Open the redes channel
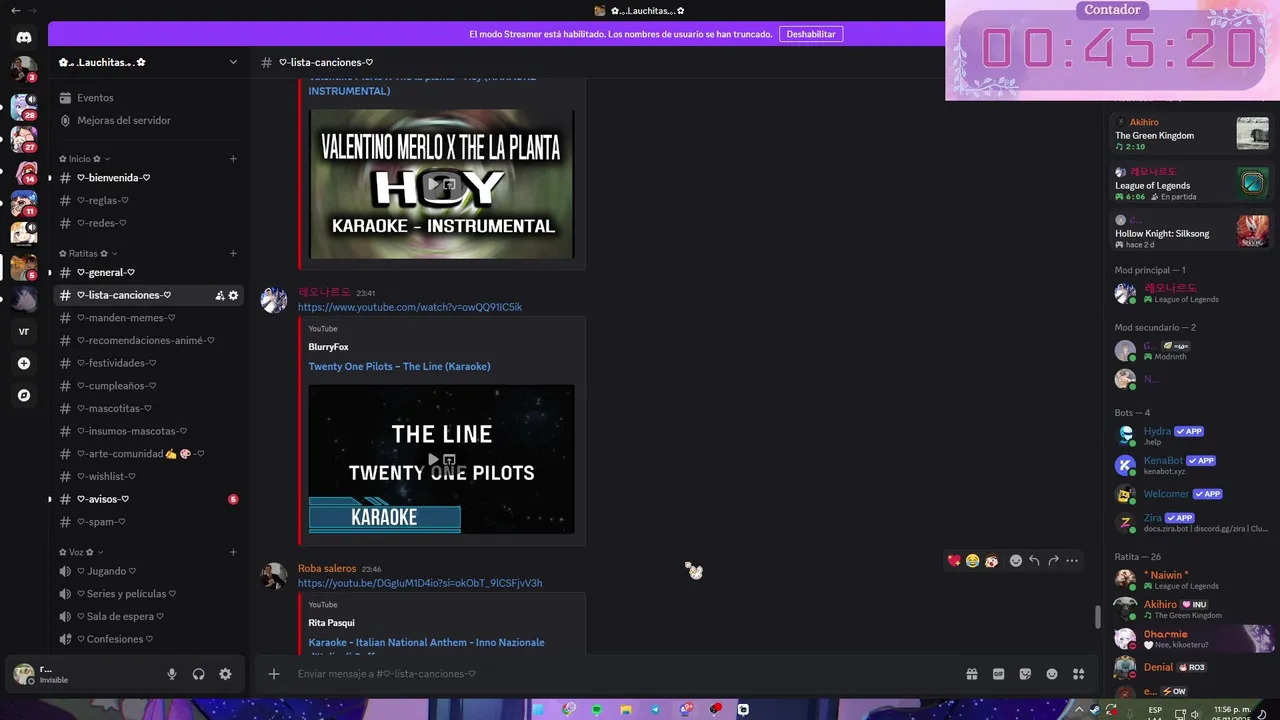 click(148, 223)
